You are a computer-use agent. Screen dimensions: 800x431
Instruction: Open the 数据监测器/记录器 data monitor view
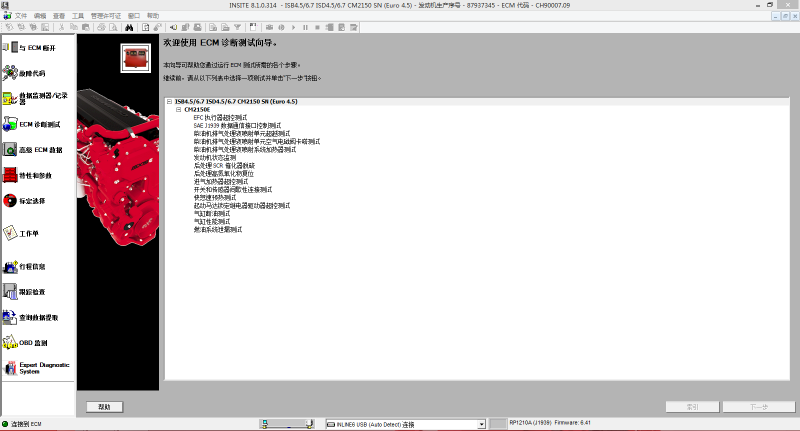click(x=35, y=98)
